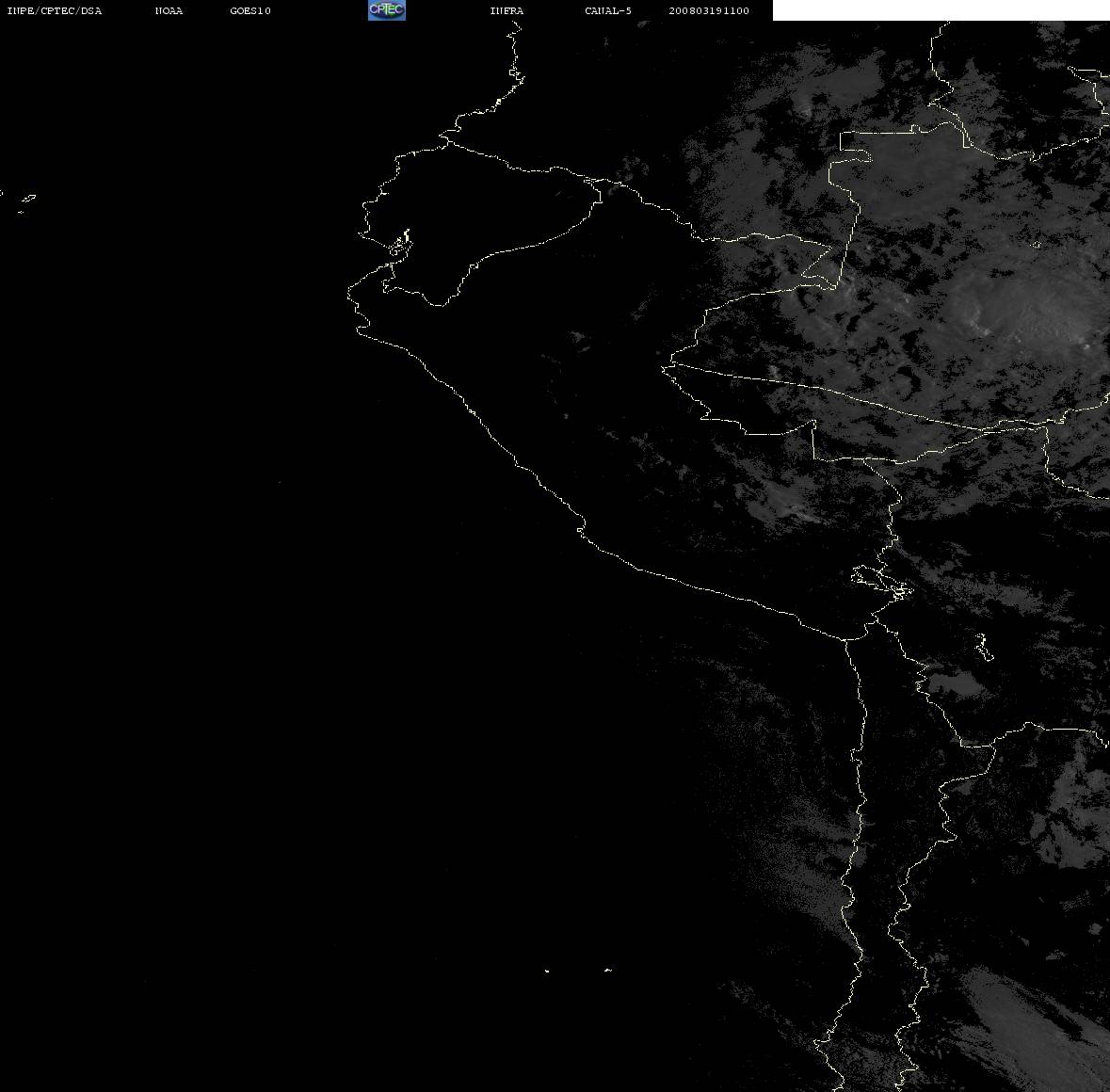Click the NOAA label in the header

(169, 10)
